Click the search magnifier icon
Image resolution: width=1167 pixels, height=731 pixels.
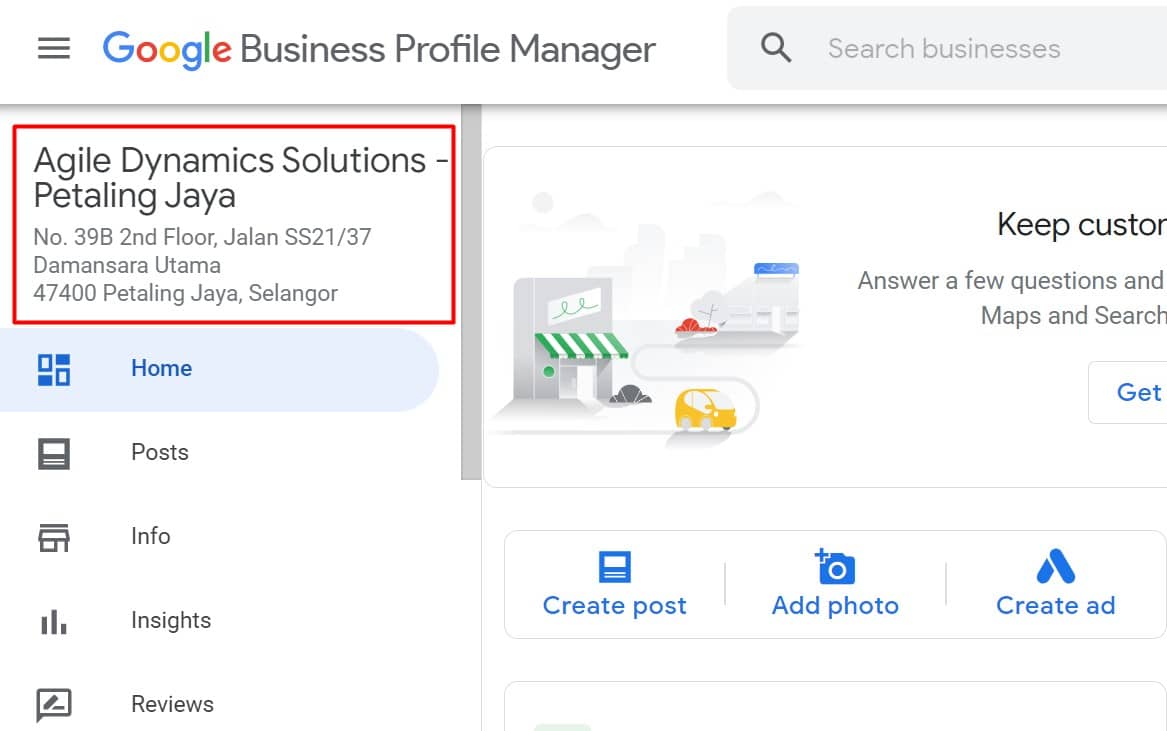[x=776, y=48]
